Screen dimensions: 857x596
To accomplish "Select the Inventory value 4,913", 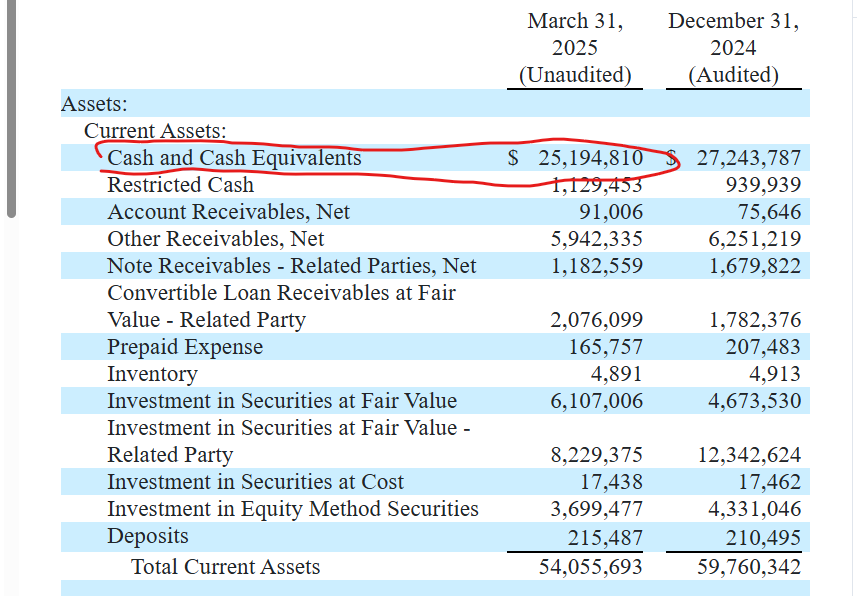I will (775, 374).
